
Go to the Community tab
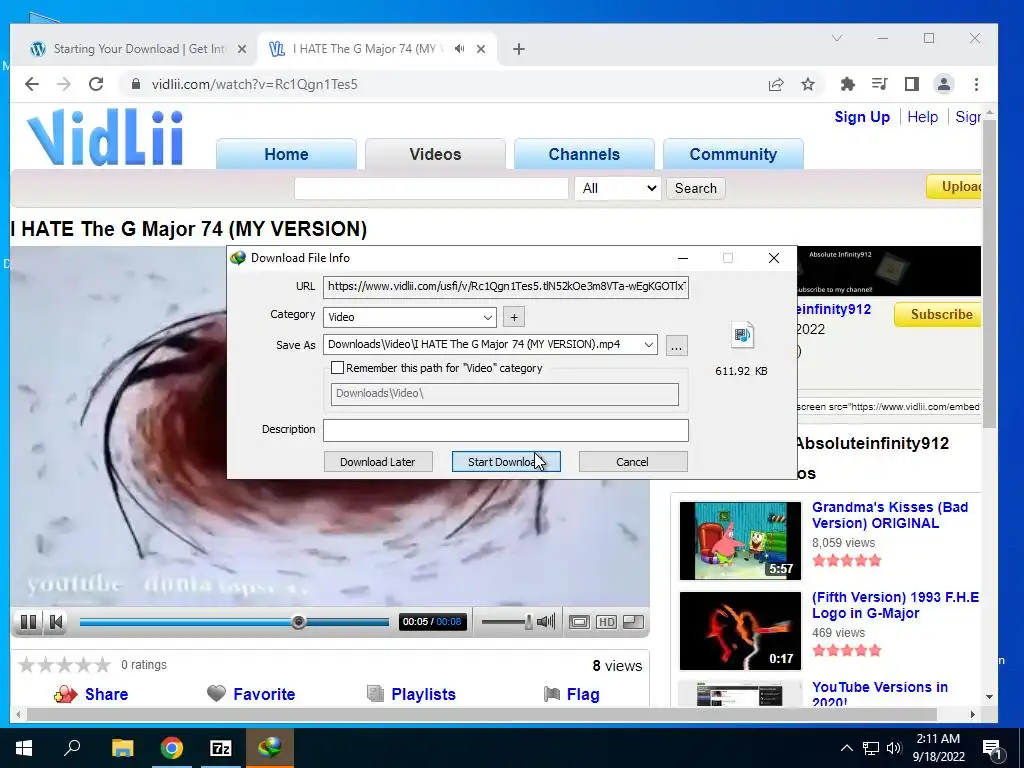(733, 154)
